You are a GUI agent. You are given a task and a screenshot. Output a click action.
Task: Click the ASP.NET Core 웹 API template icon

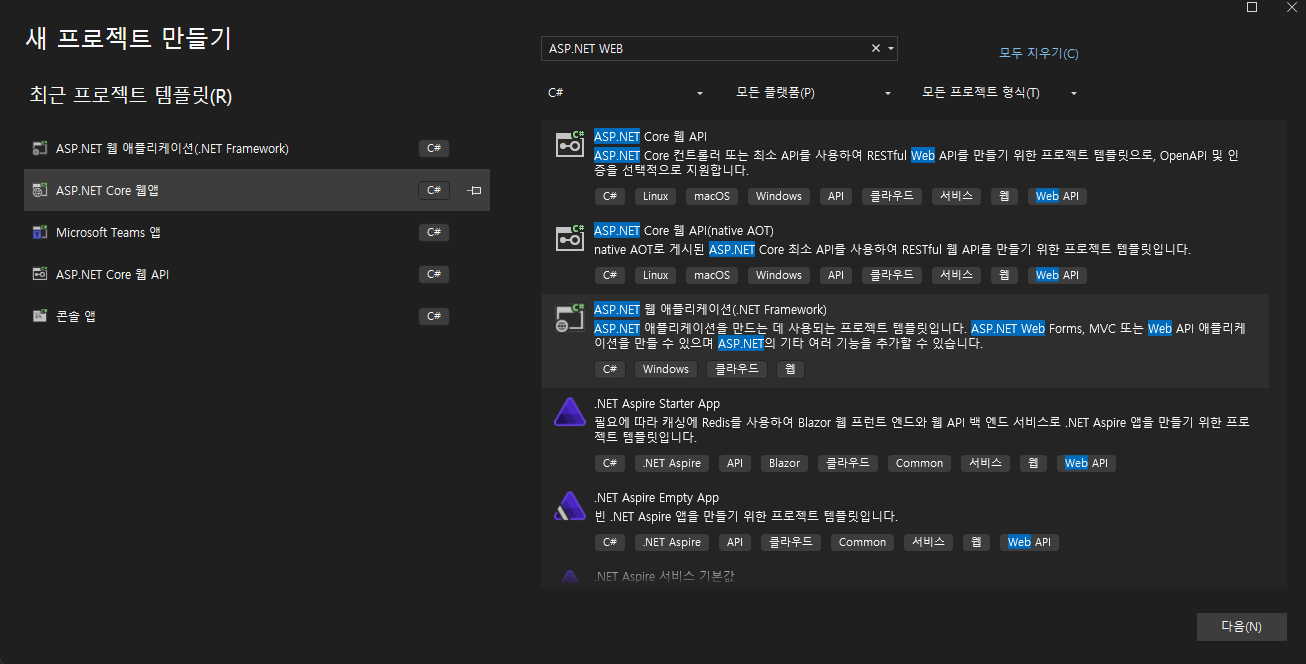570,145
